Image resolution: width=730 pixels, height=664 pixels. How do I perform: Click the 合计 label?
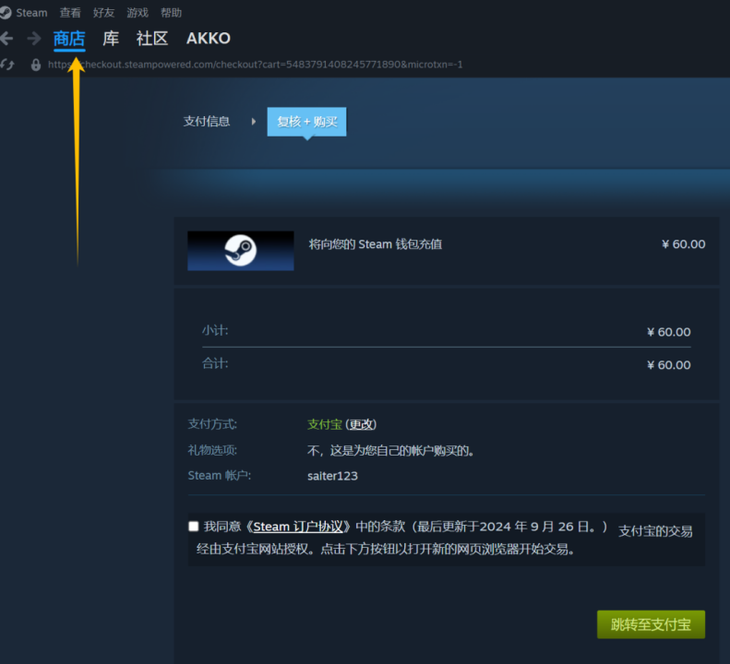[x=215, y=363]
